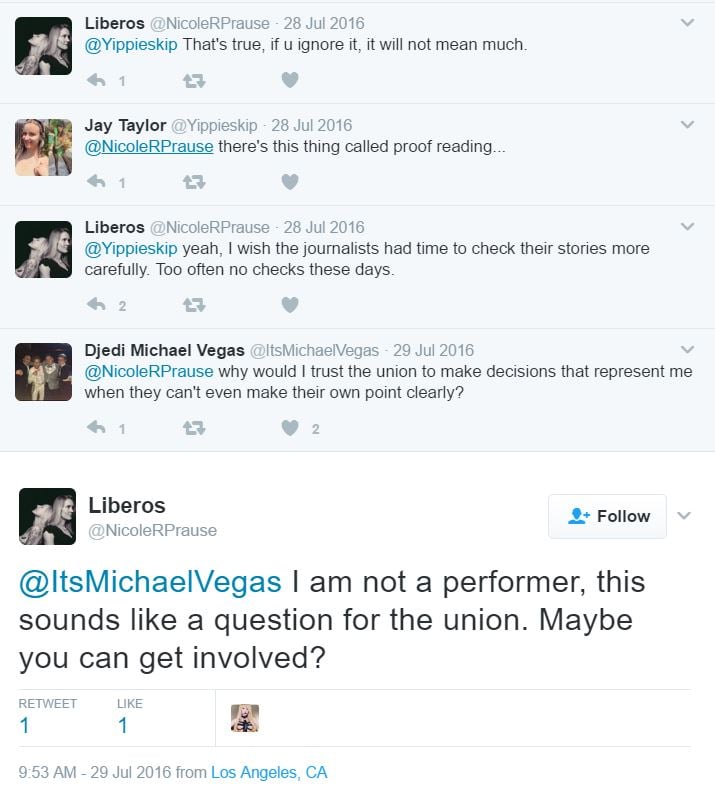
Task: Open Jay Taylor's profile picture
Action: [44, 148]
